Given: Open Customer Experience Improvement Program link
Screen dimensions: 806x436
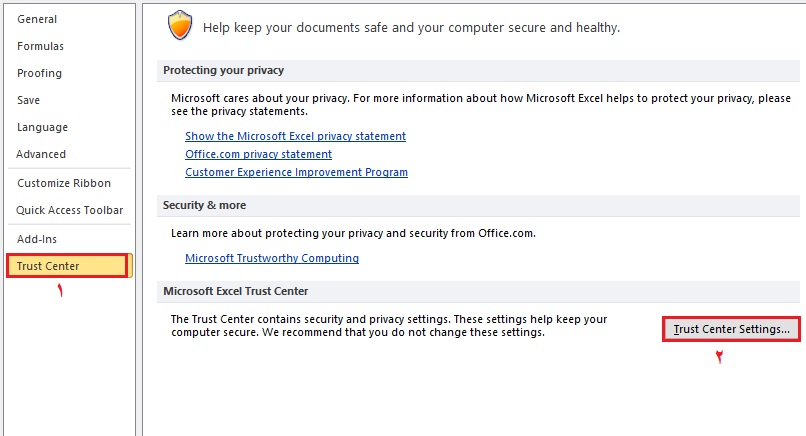Looking at the screenshot, I should 296,172.
